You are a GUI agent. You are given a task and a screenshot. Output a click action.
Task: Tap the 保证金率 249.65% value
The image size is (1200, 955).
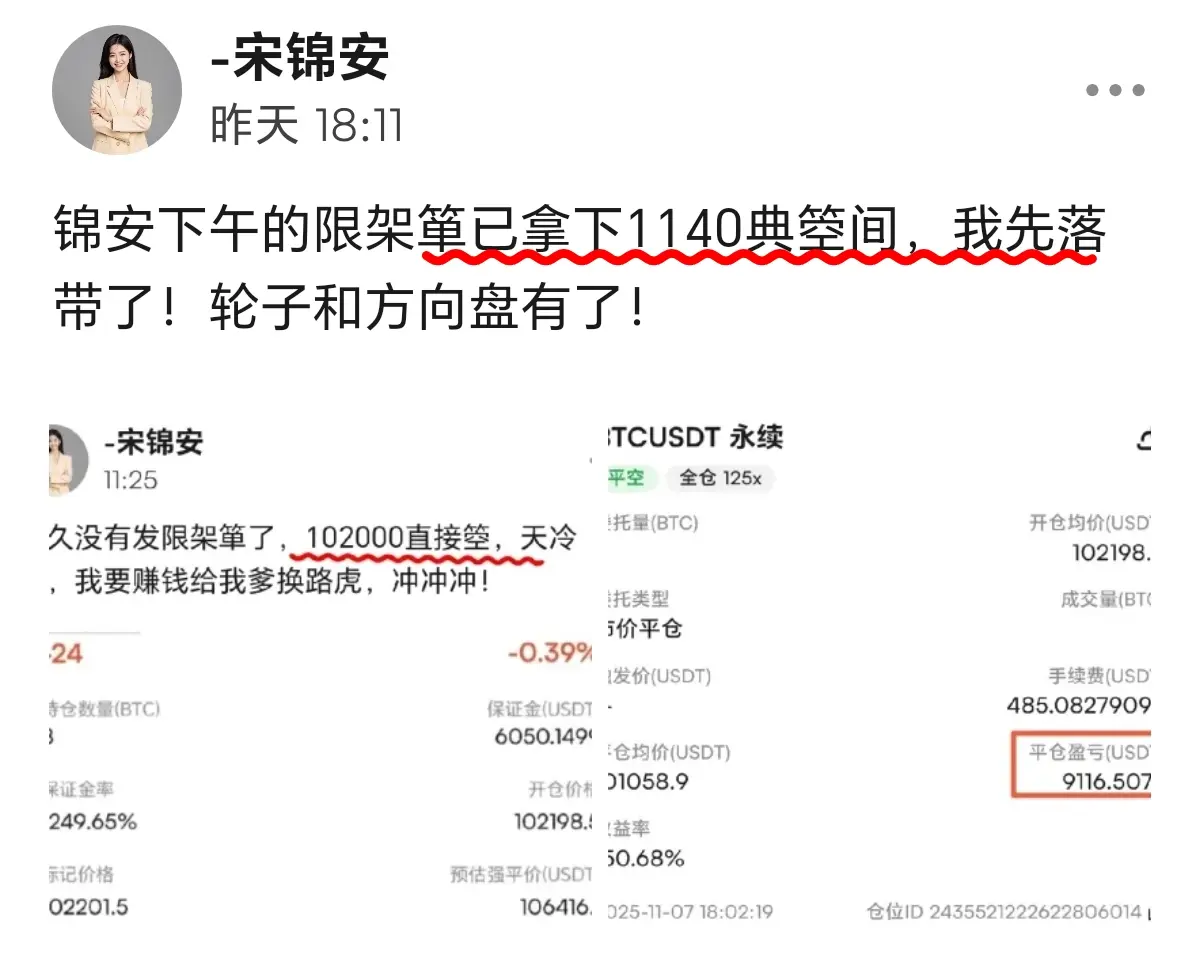(93, 822)
